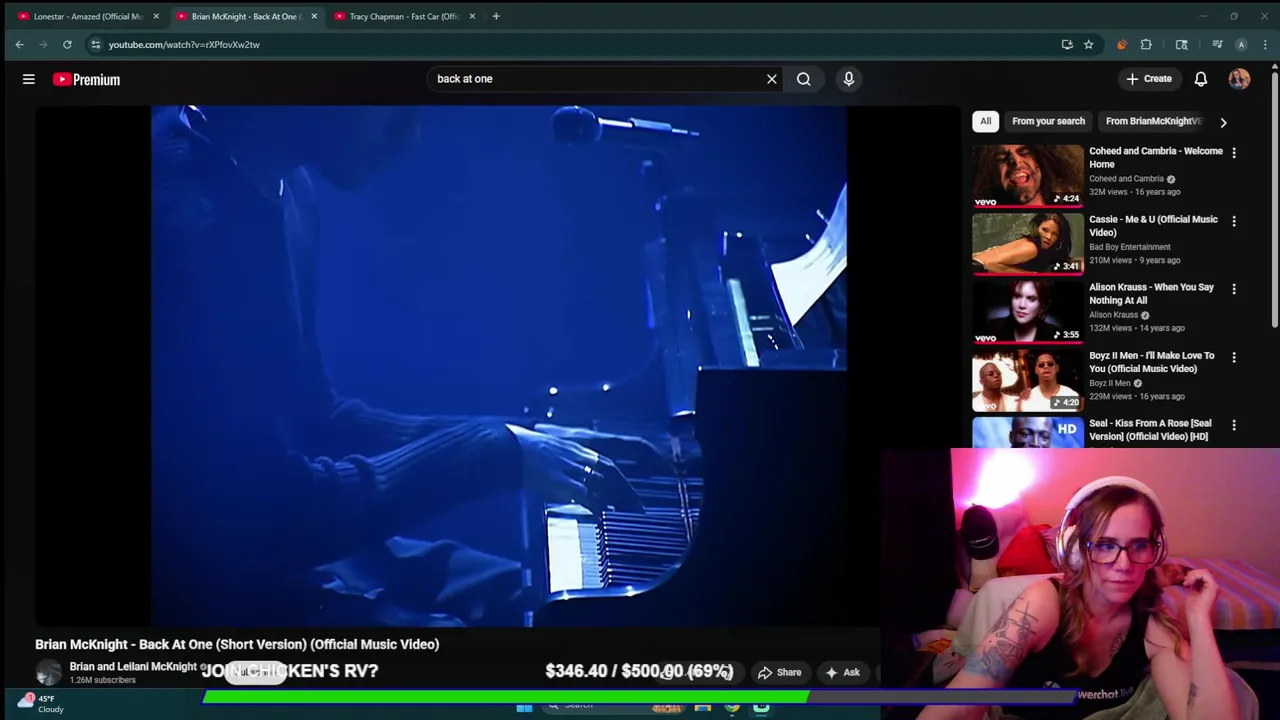
Task: Click the Share button below the video
Action: (x=779, y=673)
